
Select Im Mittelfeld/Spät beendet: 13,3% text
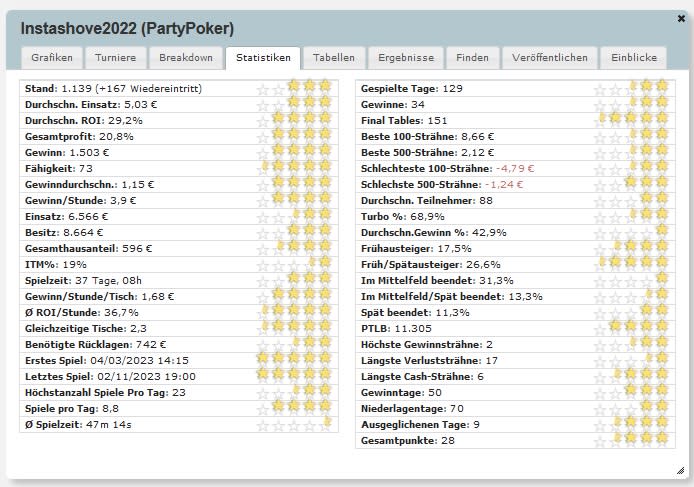[451, 297]
